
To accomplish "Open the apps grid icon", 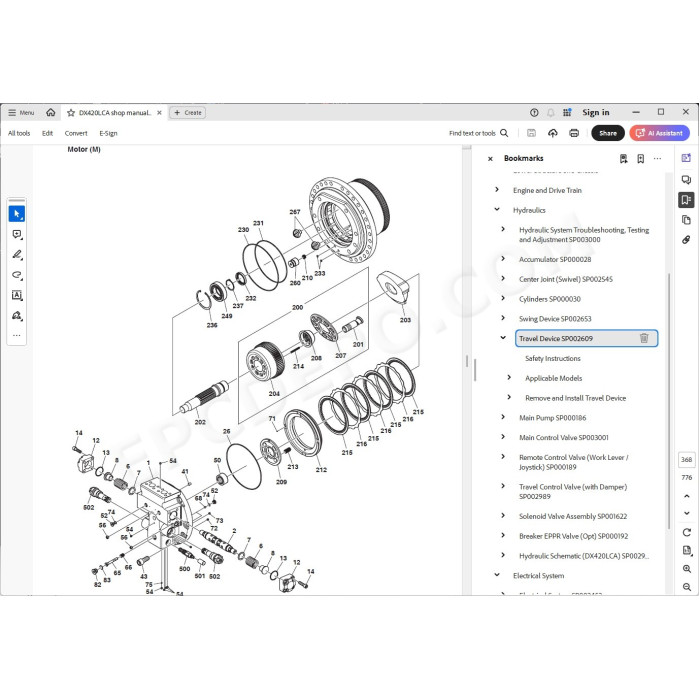I will pos(567,112).
